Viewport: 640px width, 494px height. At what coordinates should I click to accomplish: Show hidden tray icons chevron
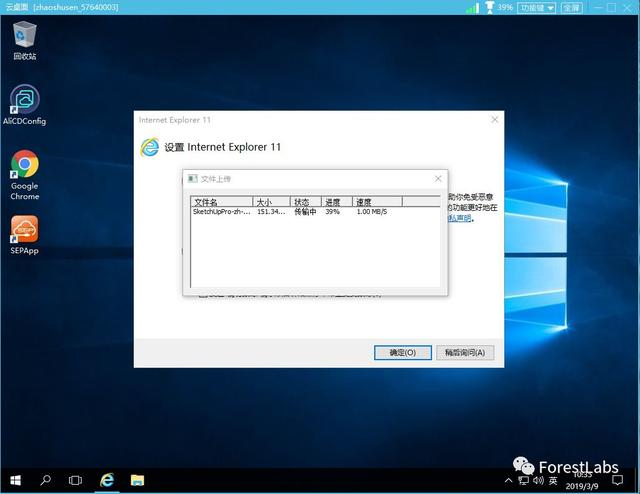[509, 481]
